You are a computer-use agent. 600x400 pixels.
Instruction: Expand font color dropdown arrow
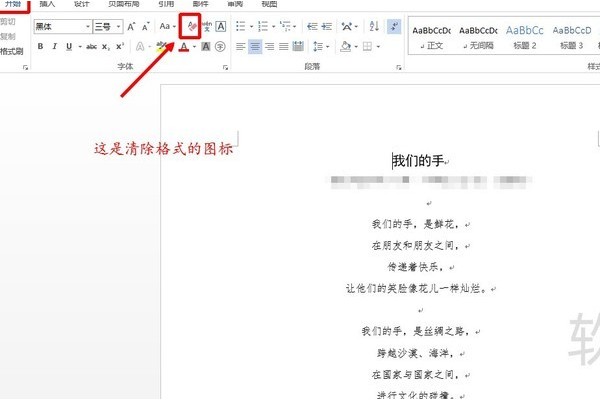pyautogui.click(x=194, y=47)
